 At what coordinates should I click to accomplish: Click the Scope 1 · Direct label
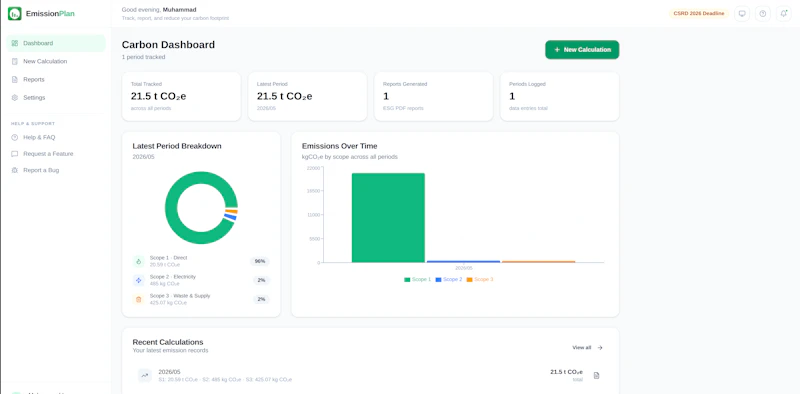click(x=168, y=258)
